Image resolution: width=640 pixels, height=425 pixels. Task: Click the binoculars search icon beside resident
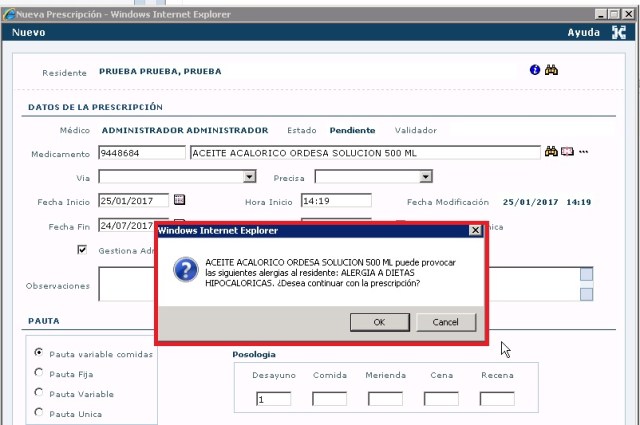551,71
